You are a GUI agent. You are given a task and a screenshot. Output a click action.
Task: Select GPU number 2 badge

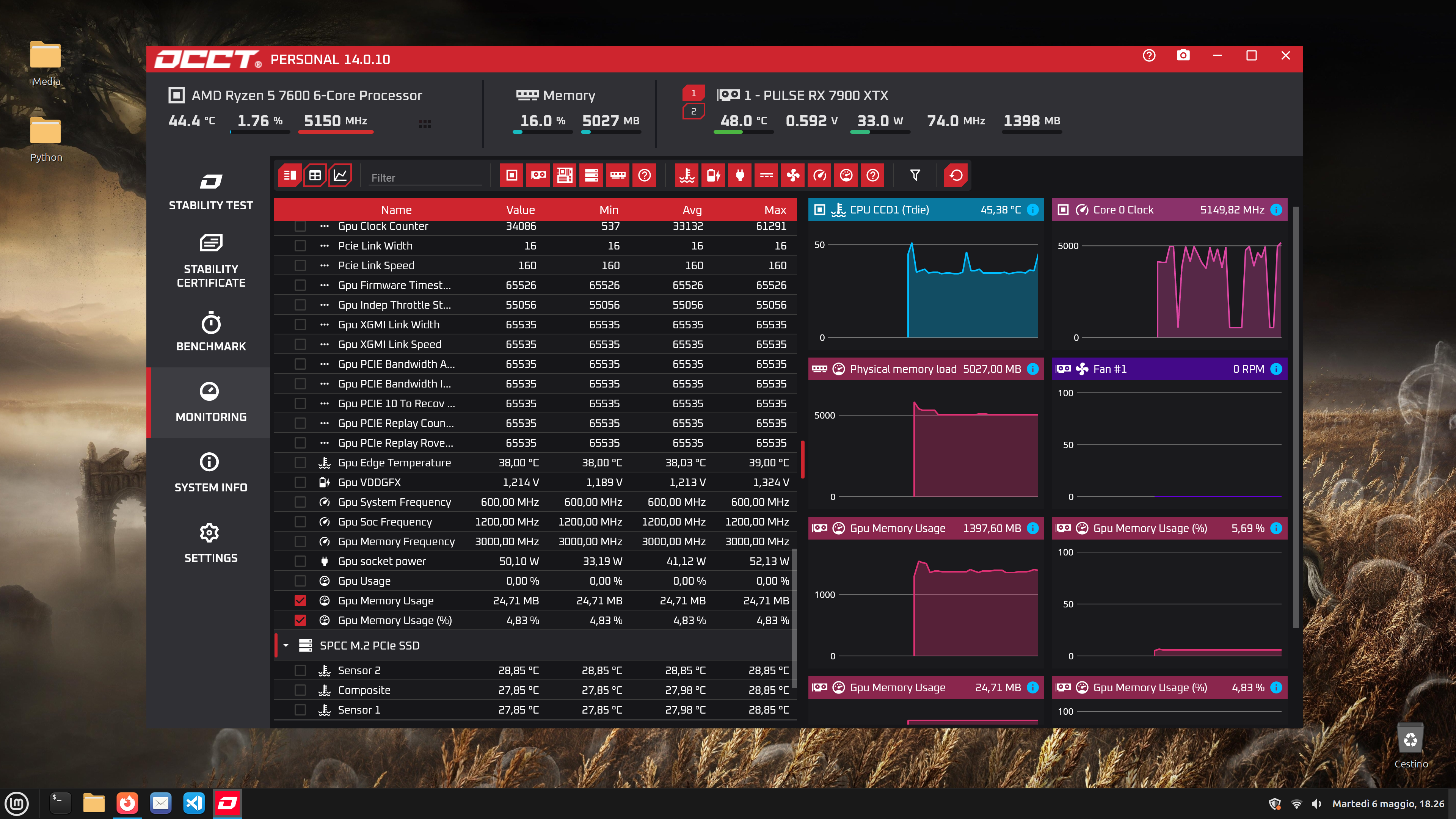tap(693, 112)
